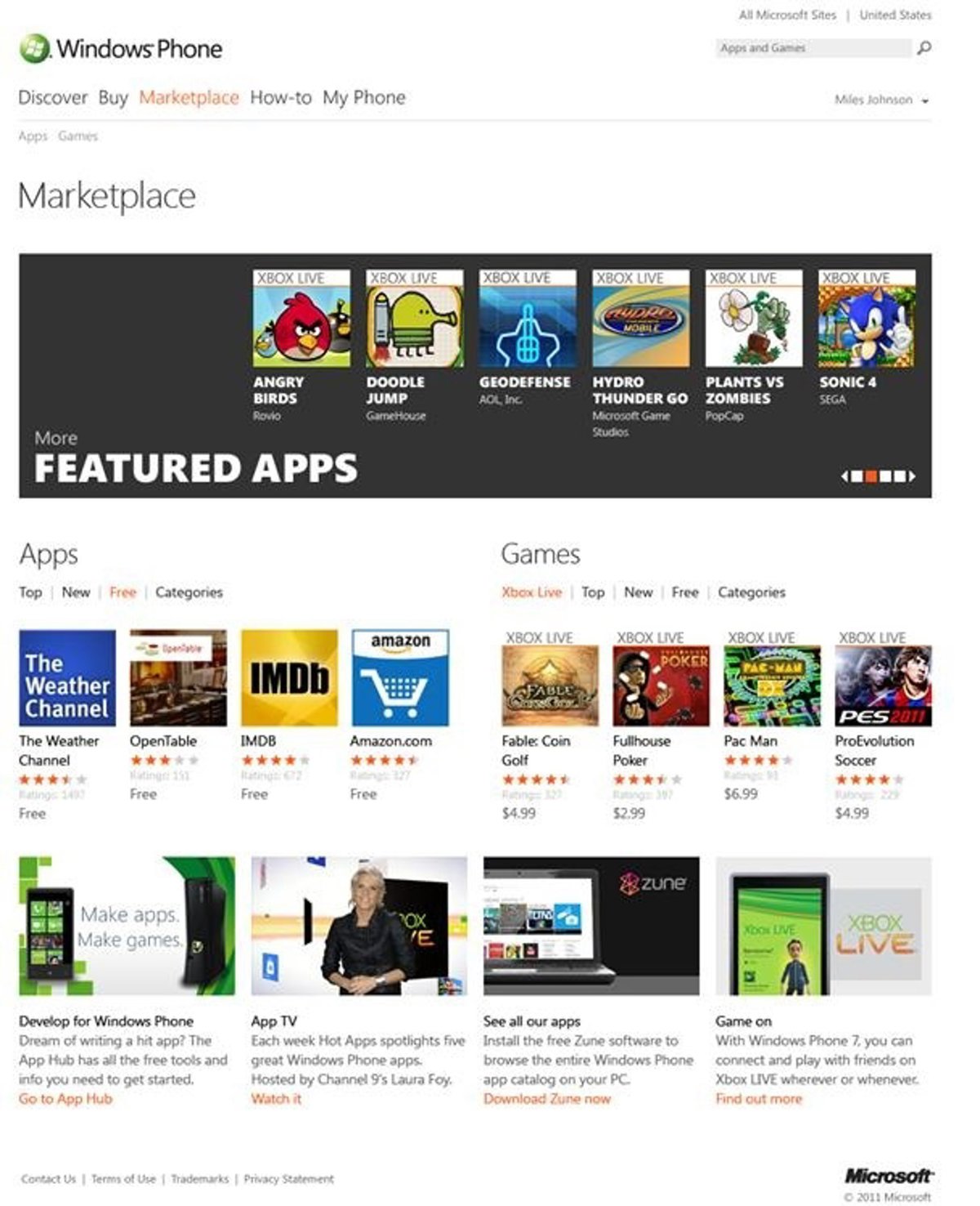980x1206 pixels.
Task: Open the Sonic 4 game icon
Action: coord(866,319)
